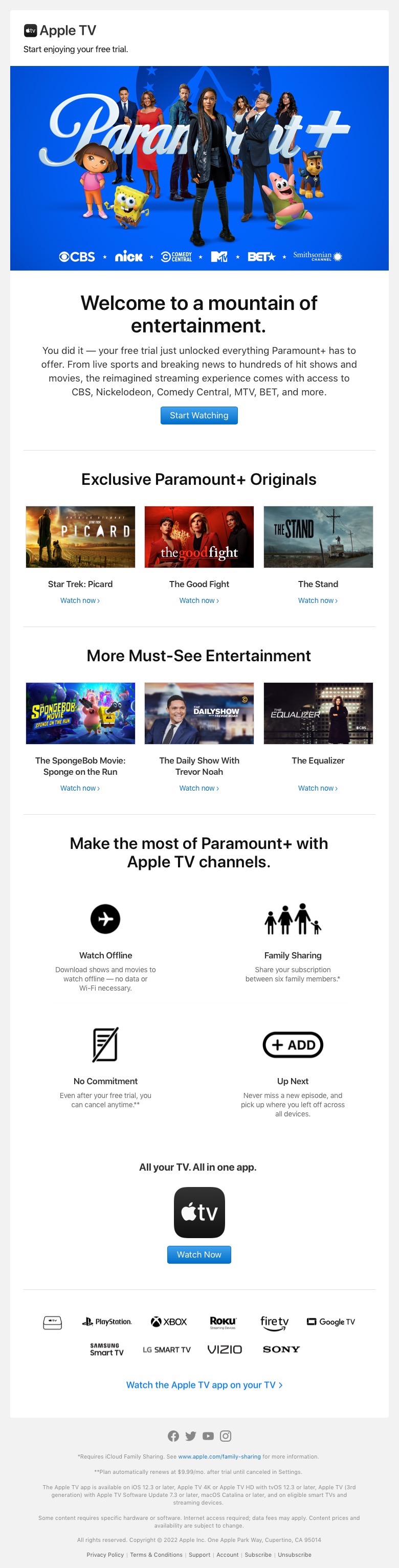
Task: Click the Up Next heading text
Action: (293, 1081)
